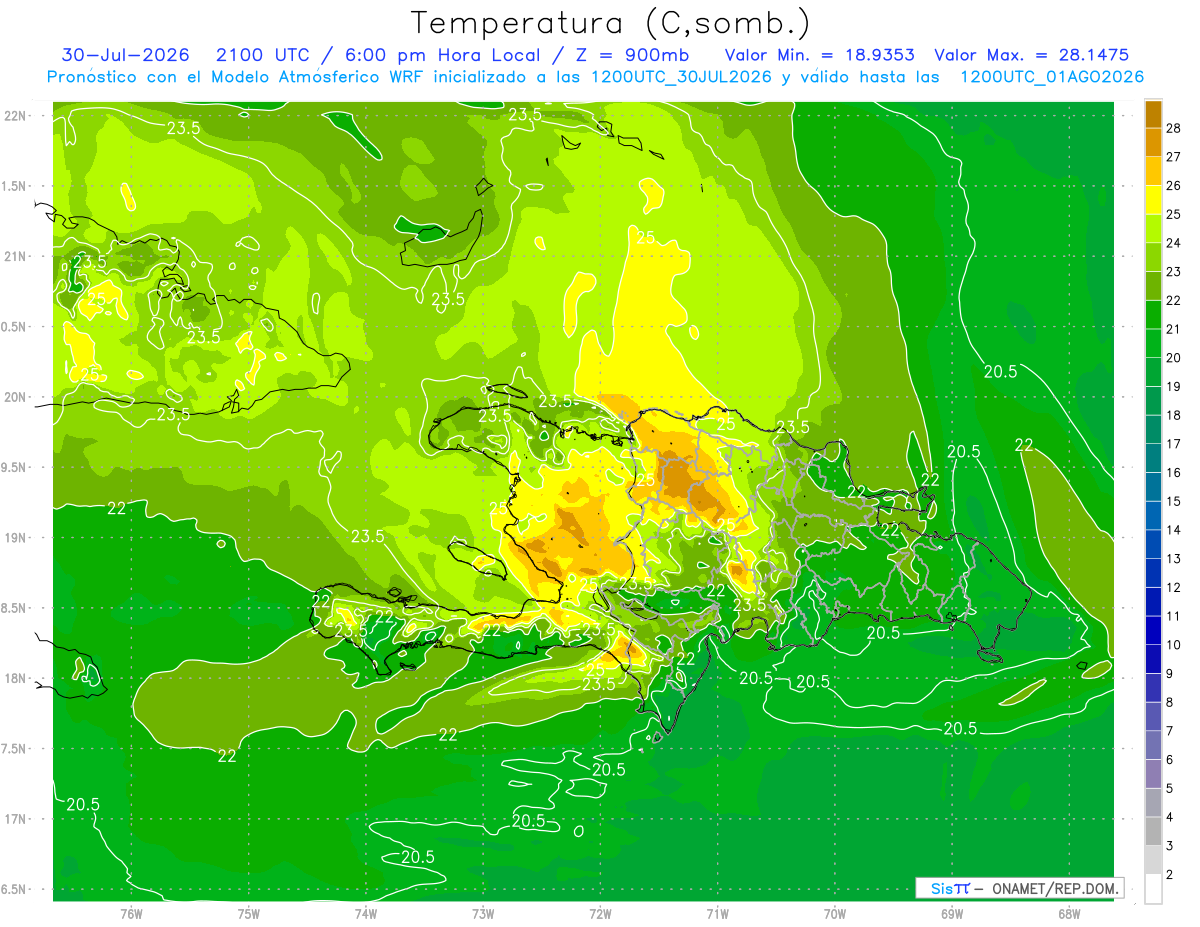Click the '18N' latitude axis label

pyautogui.click(x=15, y=679)
